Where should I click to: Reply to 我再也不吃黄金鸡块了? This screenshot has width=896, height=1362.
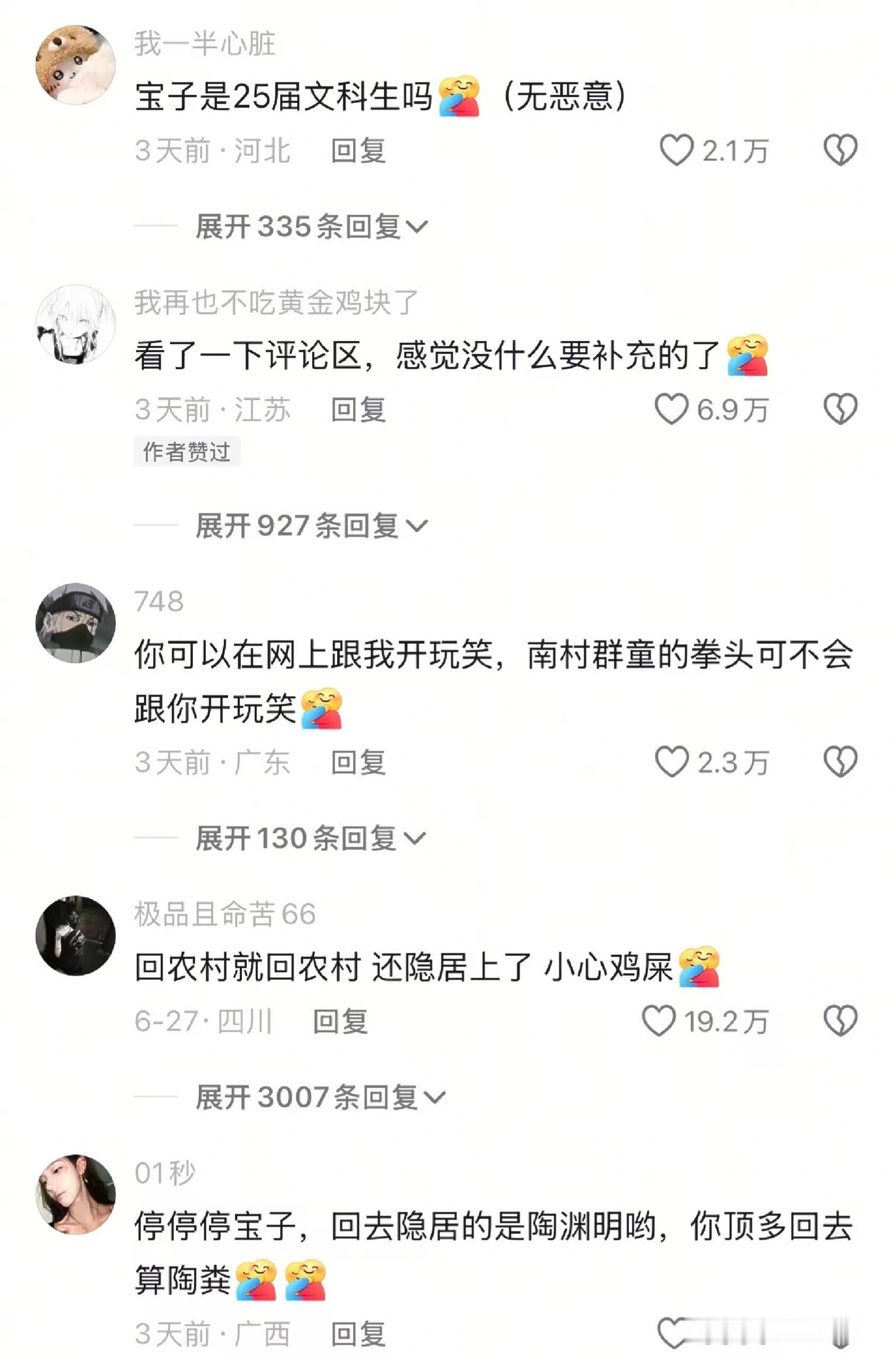pyautogui.click(x=358, y=409)
